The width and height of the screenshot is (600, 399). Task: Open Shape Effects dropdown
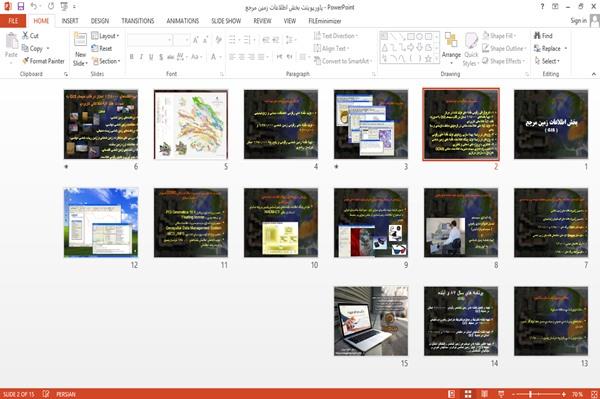coord(503,61)
